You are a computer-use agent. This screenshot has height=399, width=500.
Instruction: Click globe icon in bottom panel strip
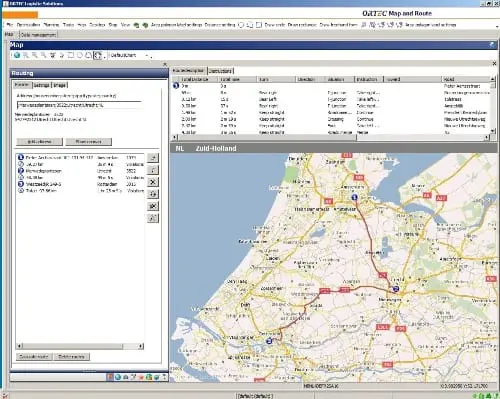[x=118, y=377]
